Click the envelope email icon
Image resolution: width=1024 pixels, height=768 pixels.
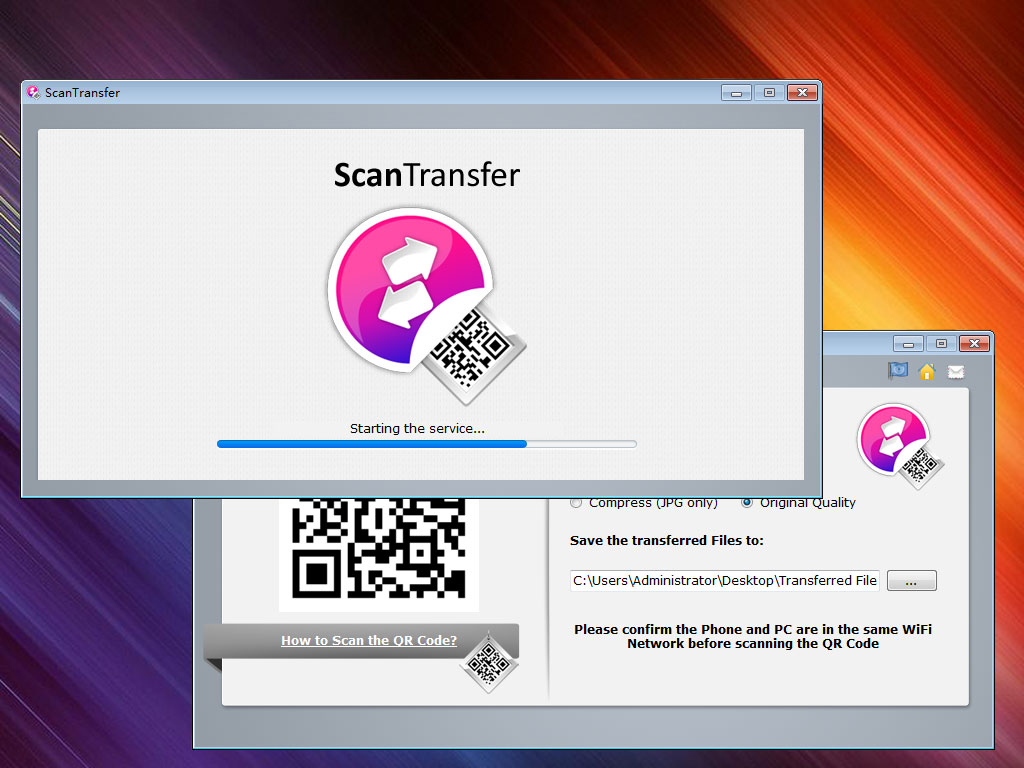955,372
